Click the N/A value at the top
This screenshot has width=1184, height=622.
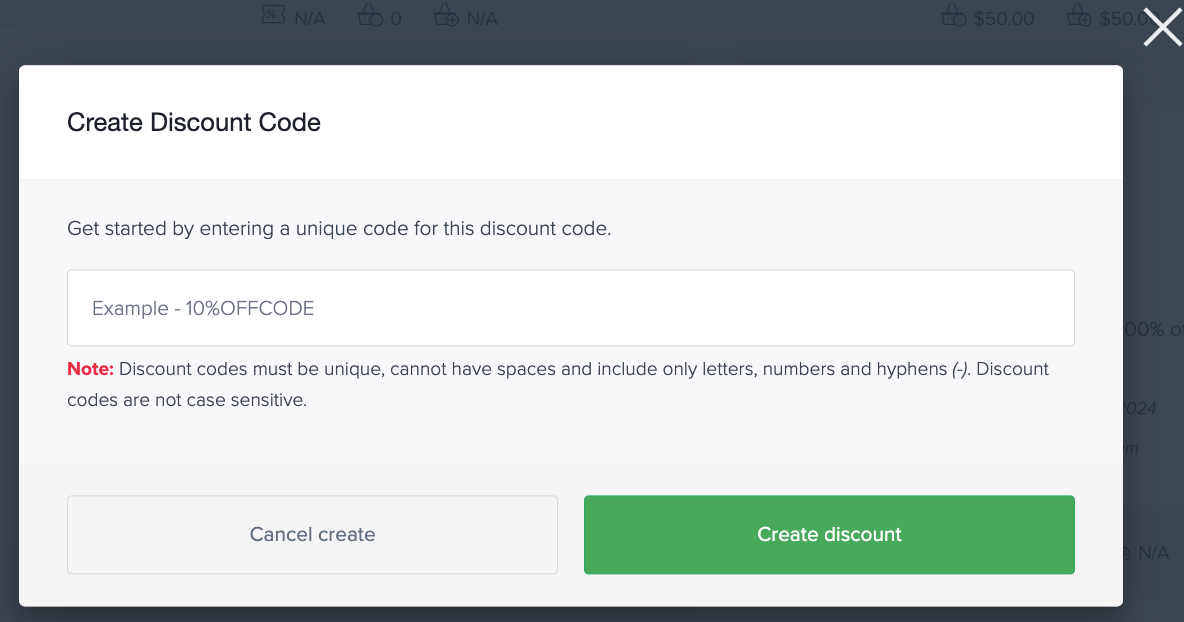click(310, 17)
